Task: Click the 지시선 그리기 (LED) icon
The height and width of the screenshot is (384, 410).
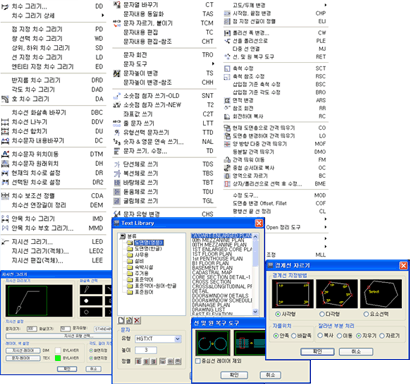Action: [5, 242]
